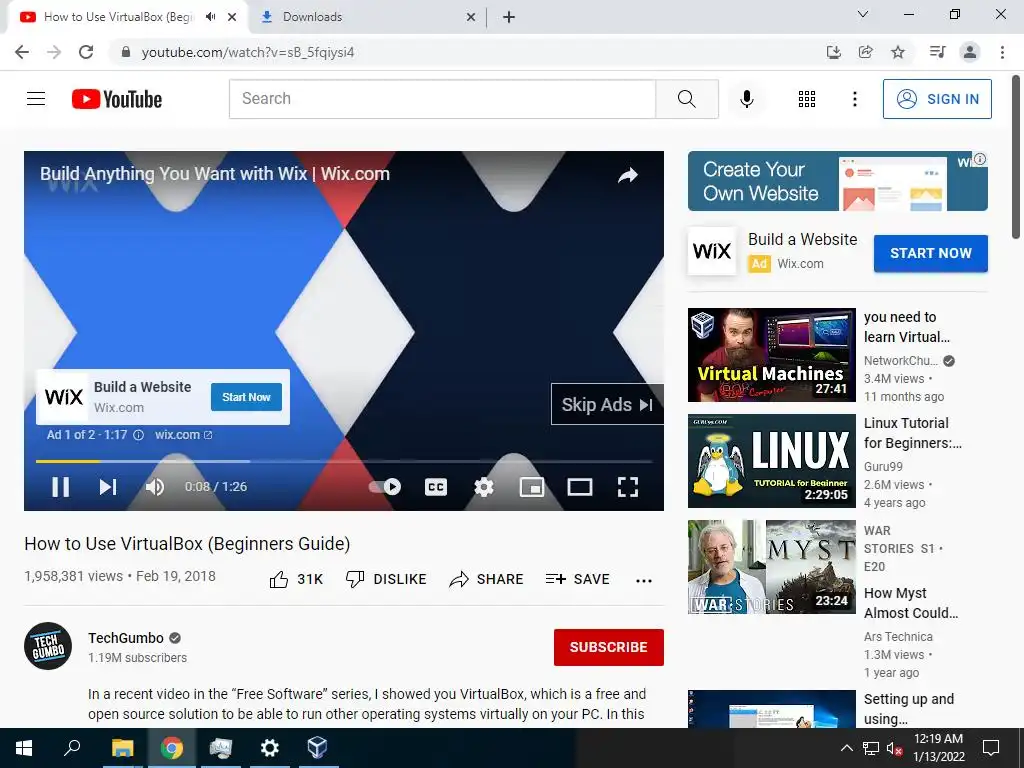This screenshot has height=768, width=1024.
Task: Mute the video player volume
Action: click(x=155, y=487)
